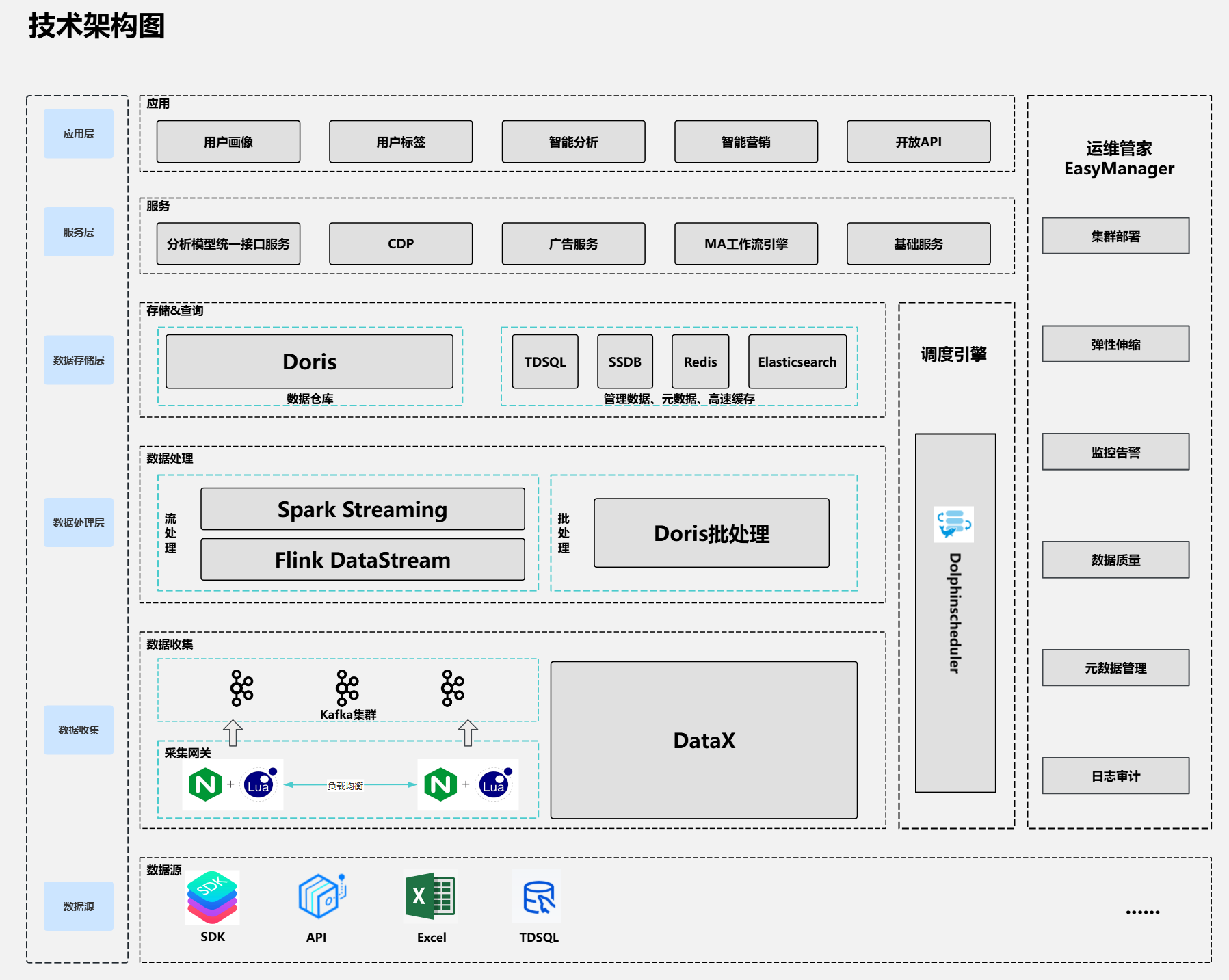
Task: Select the Elasticsearch box
Action: (797, 361)
